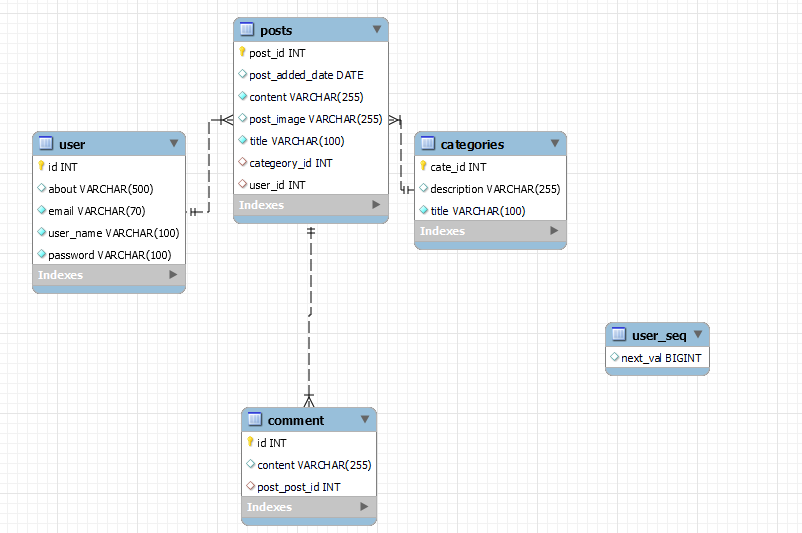Image resolution: width=802 pixels, height=533 pixels.
Task: Click the post_post_id foreign key icon
Action: (251, 486)
